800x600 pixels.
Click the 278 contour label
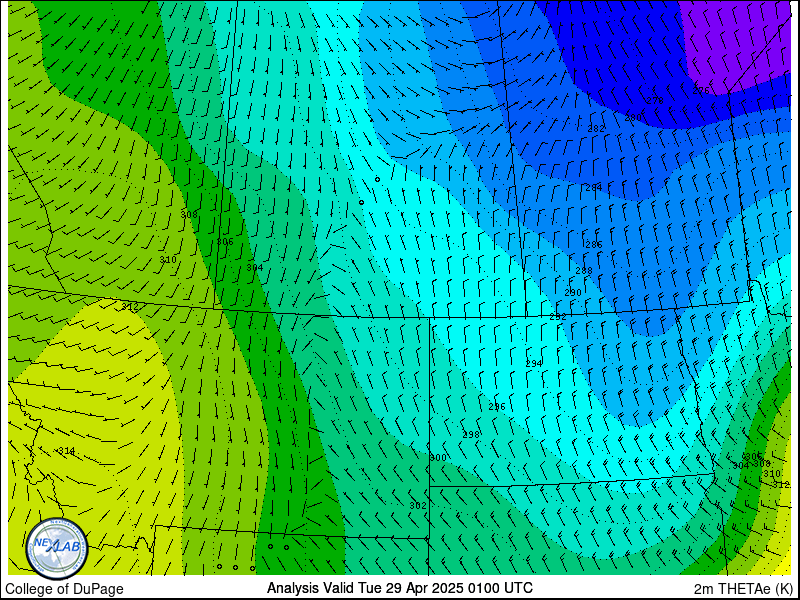[655, 101]
